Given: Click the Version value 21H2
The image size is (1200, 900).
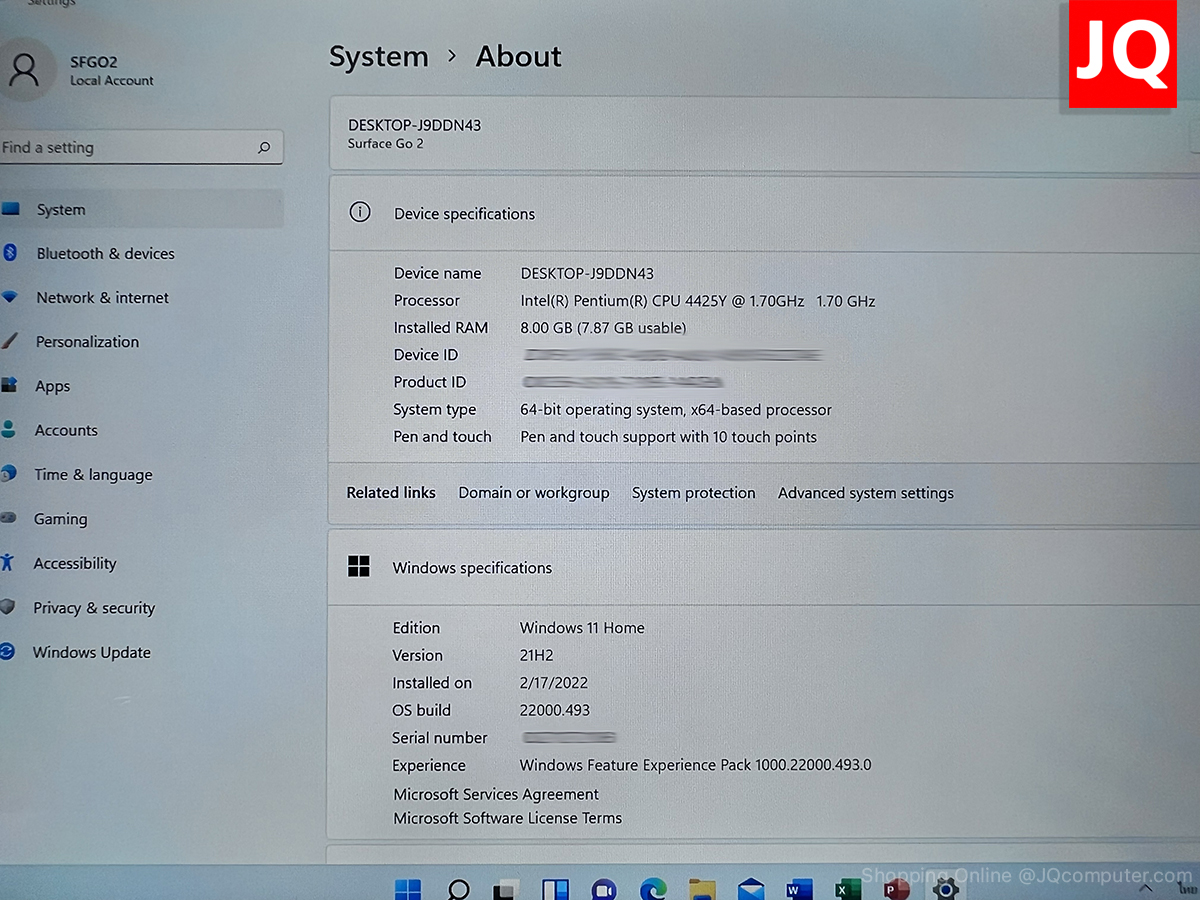Looking at the screenshot, I should [x=537, y=656].
